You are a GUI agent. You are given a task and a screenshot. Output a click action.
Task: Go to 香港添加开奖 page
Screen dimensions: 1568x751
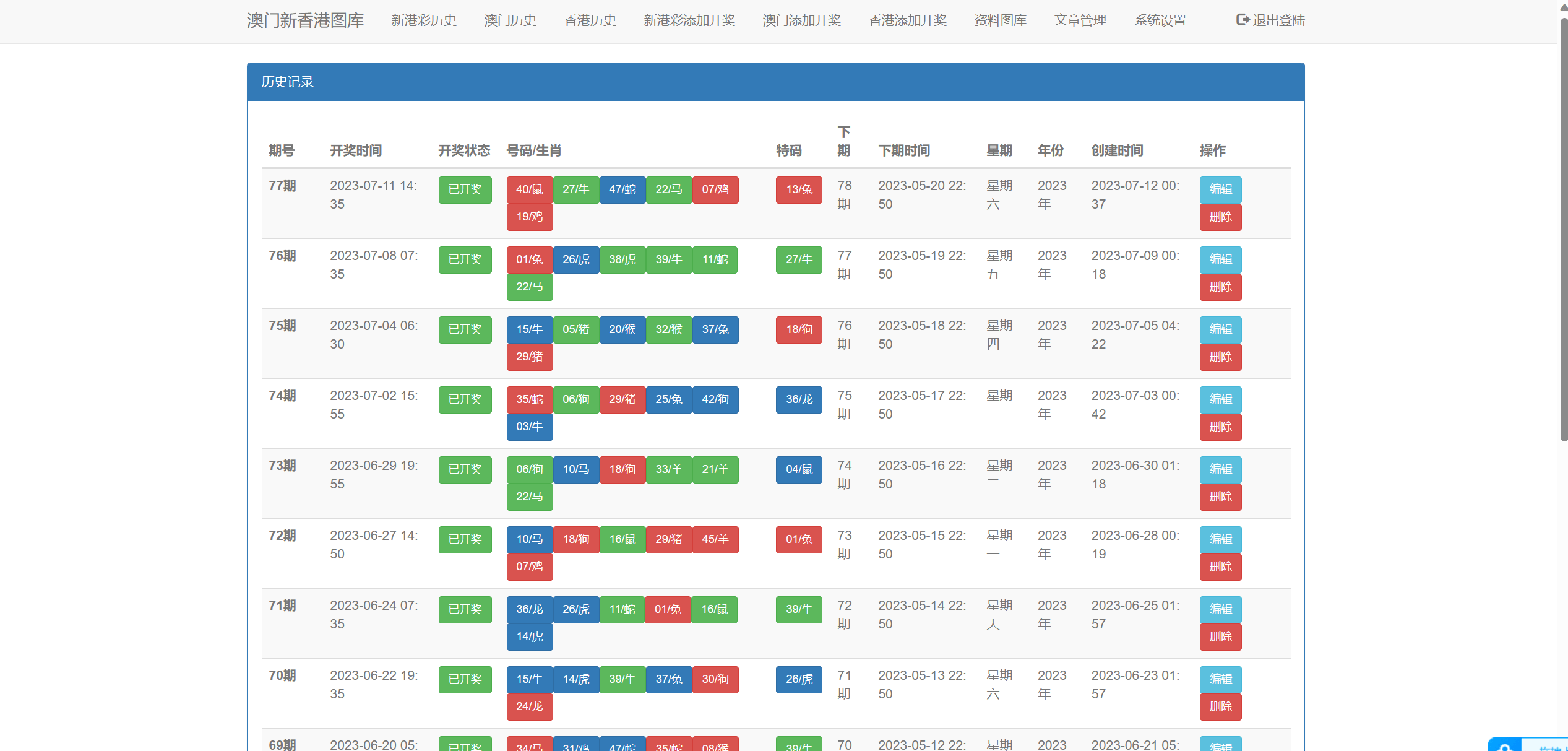coord(907,20)
